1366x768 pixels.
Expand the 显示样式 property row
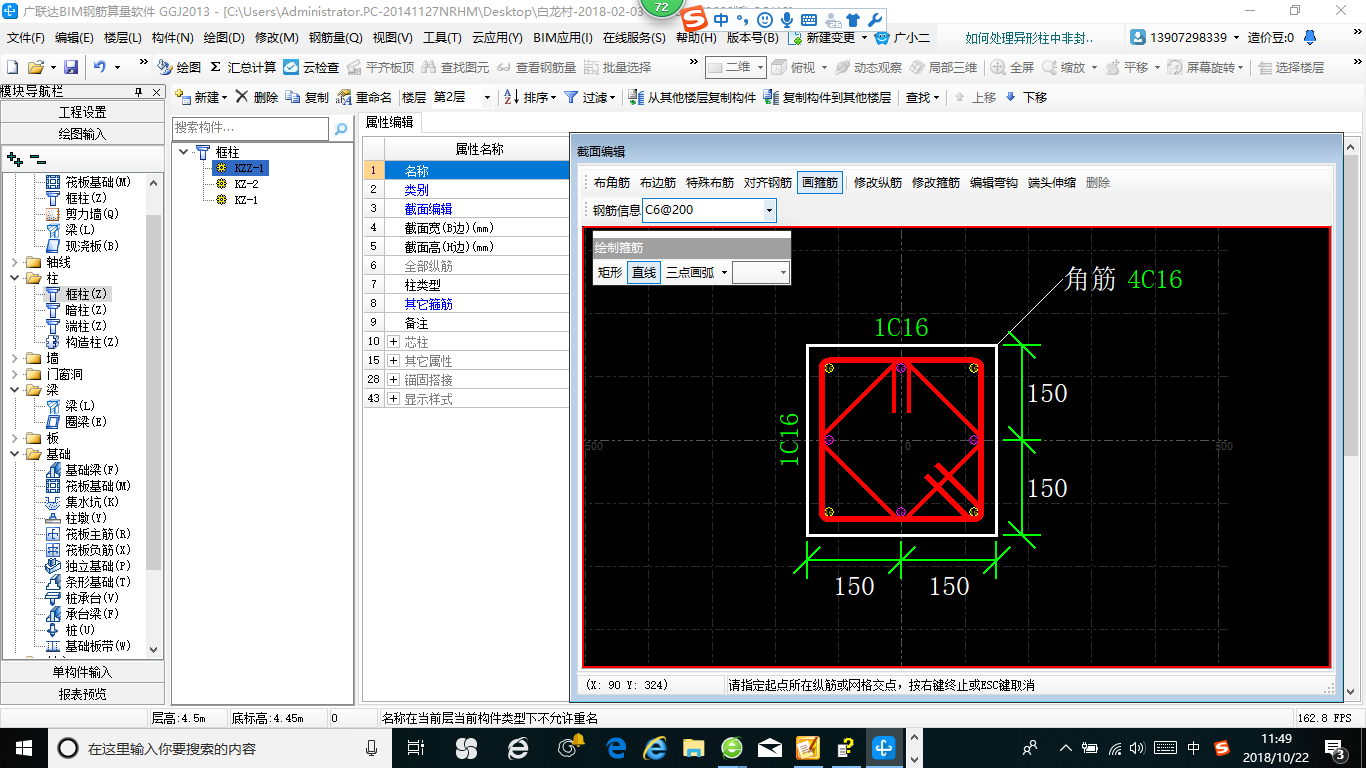pyautogui.click(x=393, y=399)
